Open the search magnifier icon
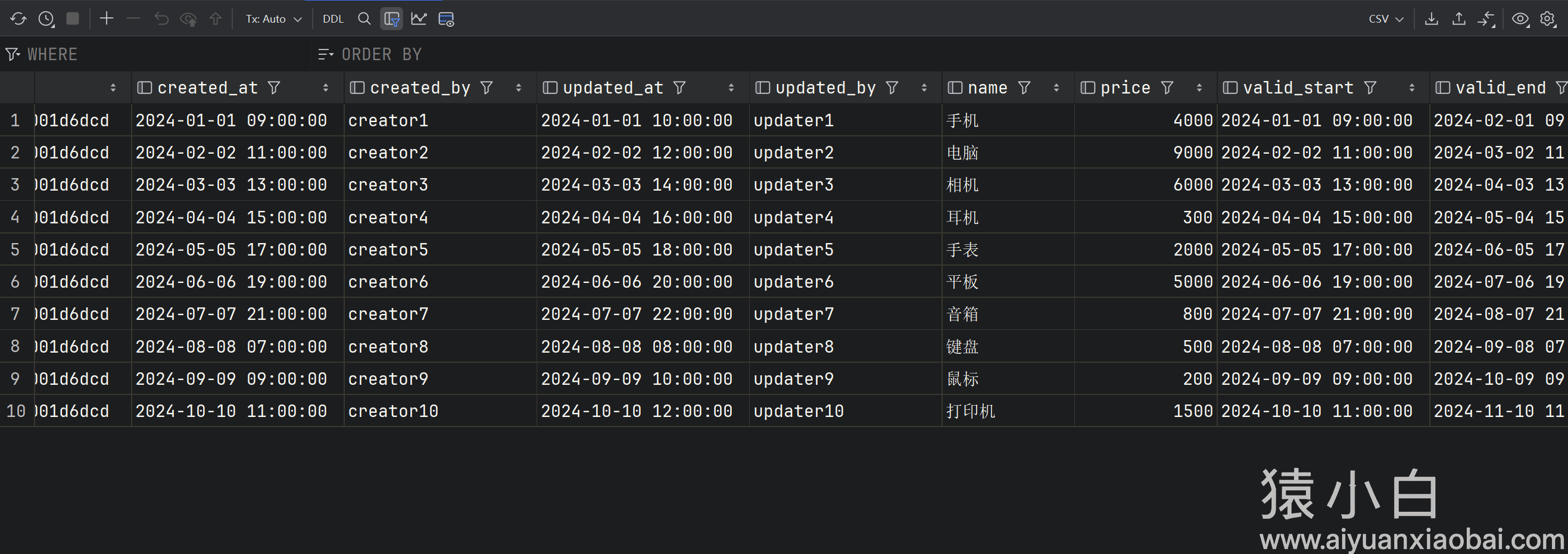The width and height of the screenshot is (1568, 554). [x=364, y=19]
